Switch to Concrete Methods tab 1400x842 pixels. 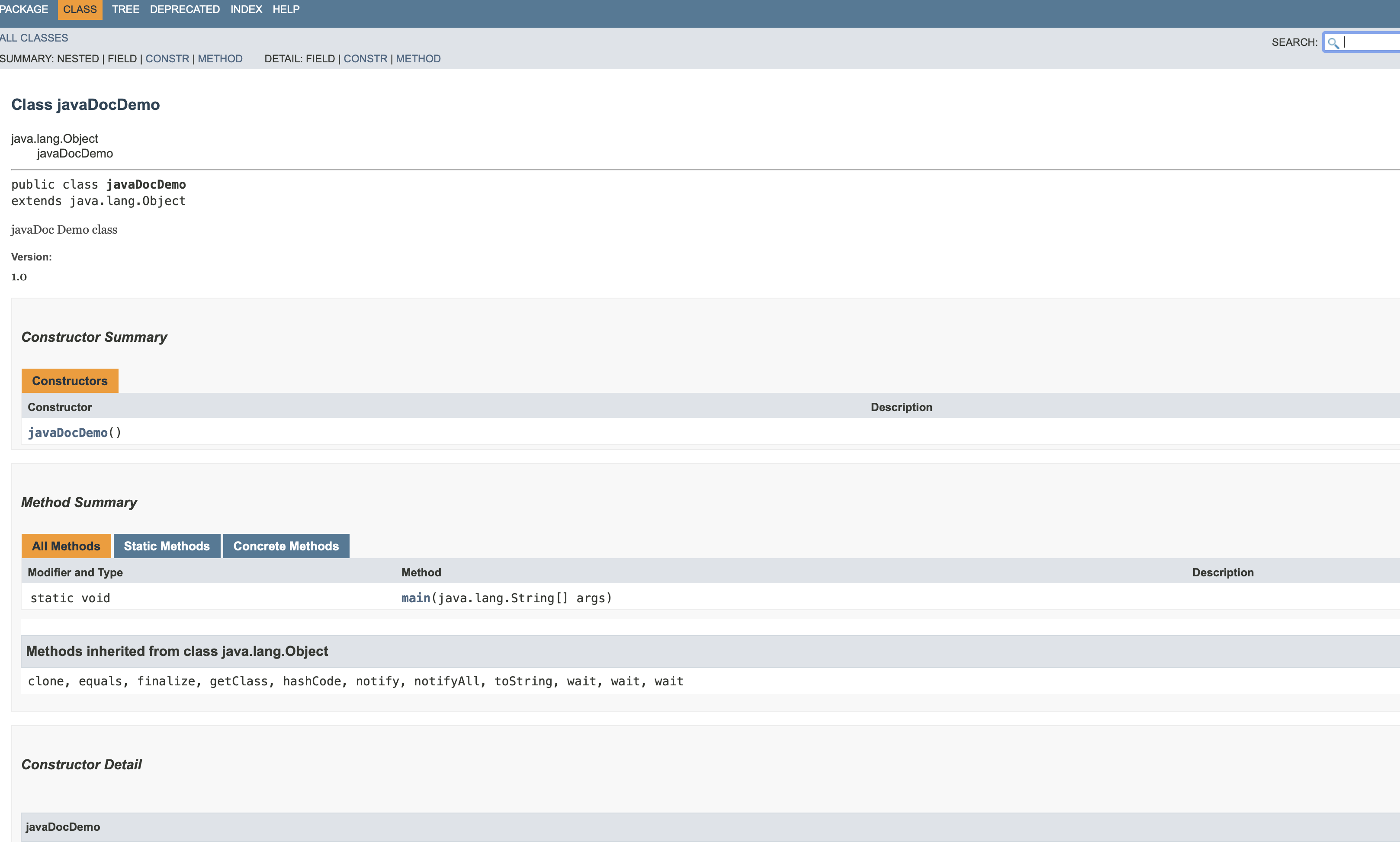click(x=286, y=546)
